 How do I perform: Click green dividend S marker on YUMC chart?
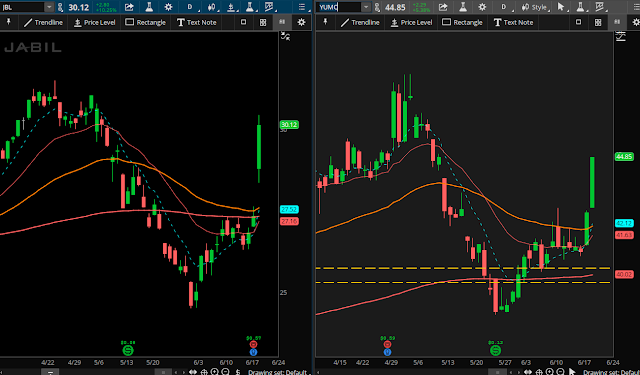pos(495,350)
